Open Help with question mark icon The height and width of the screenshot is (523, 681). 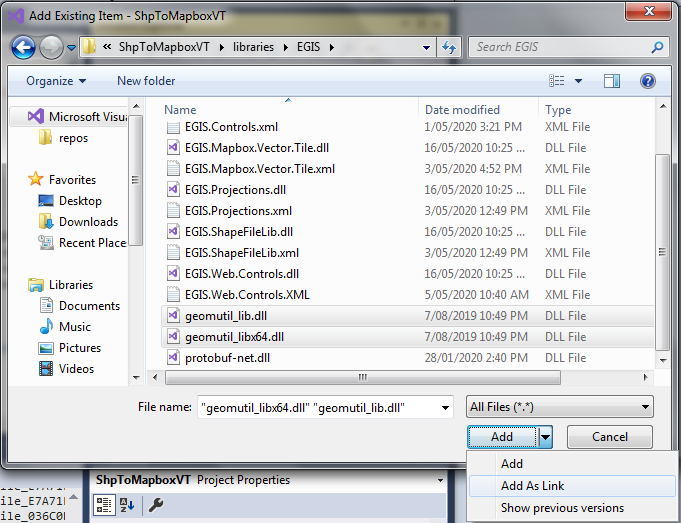point(648,81)
